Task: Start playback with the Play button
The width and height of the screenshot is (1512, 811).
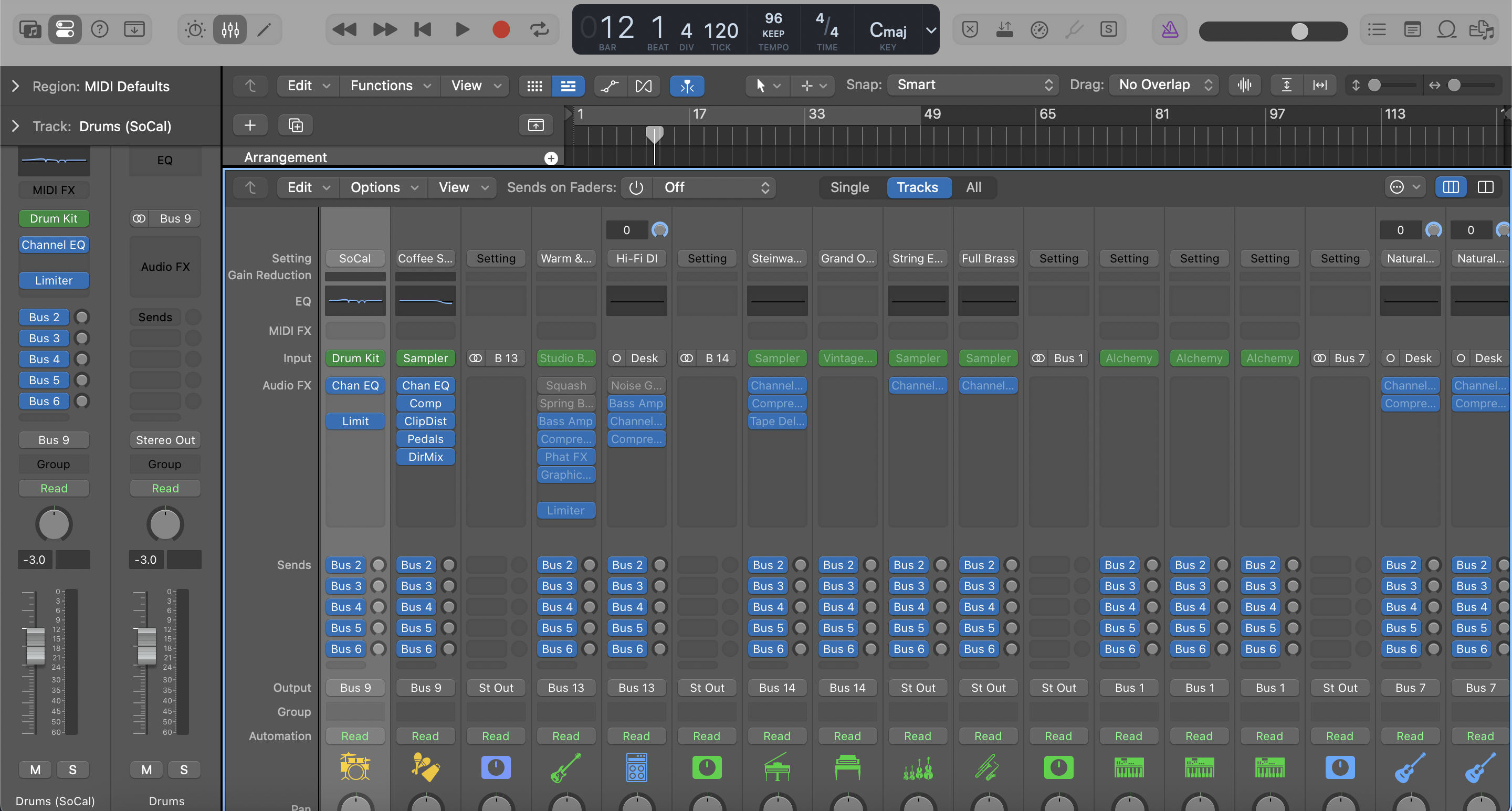Action: tap(462, 29)
